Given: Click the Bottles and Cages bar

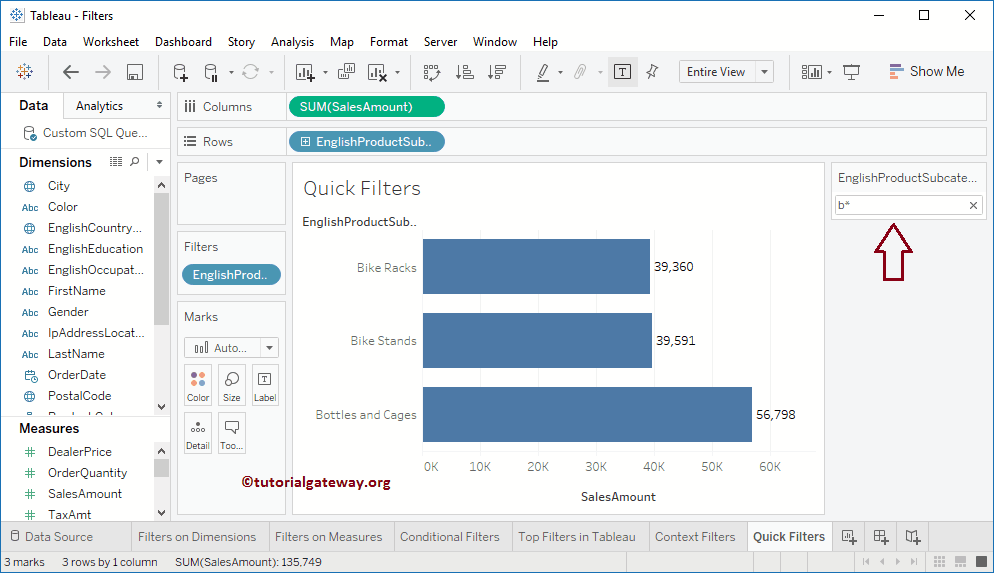Looking at the screenshot, I should (587, 415).
